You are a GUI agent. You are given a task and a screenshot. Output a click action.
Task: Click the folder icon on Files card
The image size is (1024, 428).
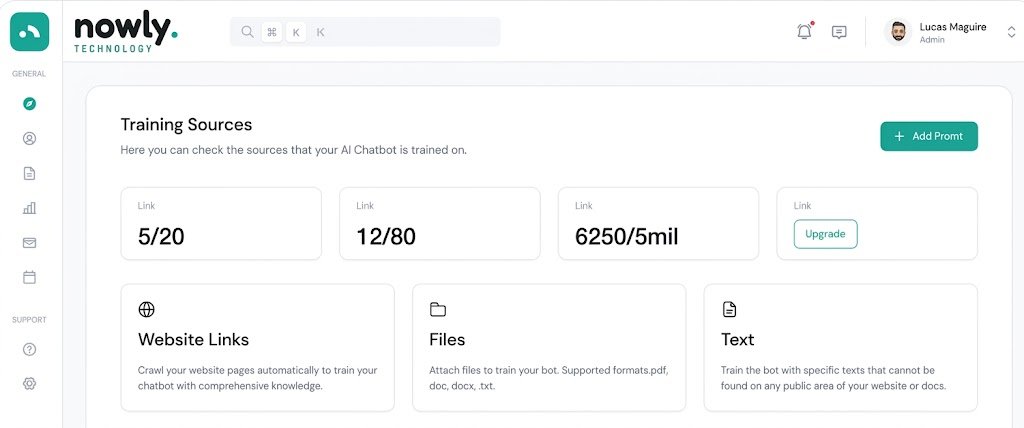click(x=438, y=309)
